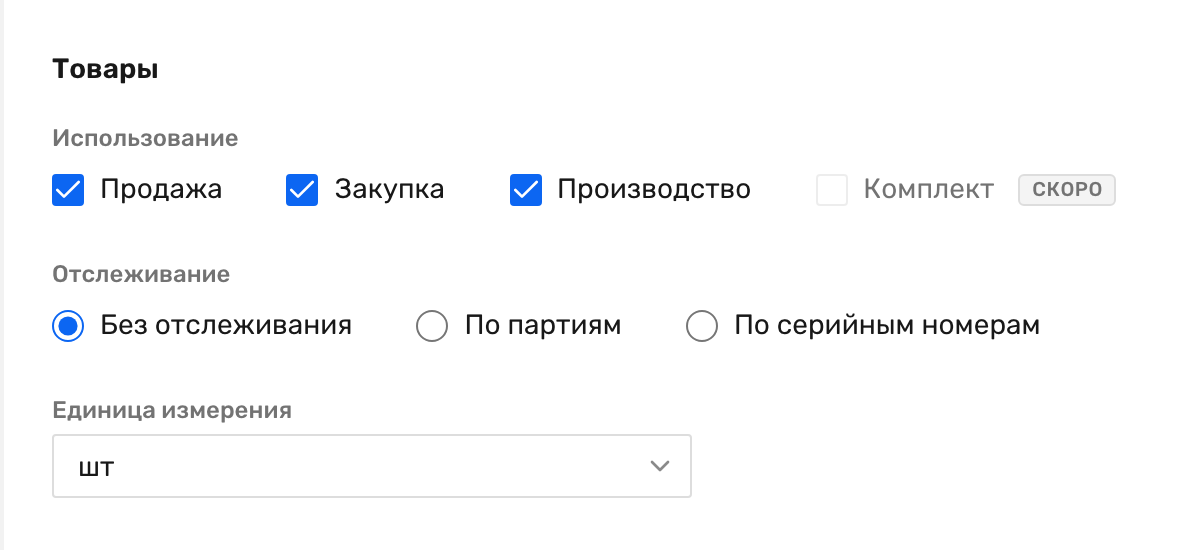Click the По партиям label text
This screenshot has height=550, width=1196.
point(543,325)
